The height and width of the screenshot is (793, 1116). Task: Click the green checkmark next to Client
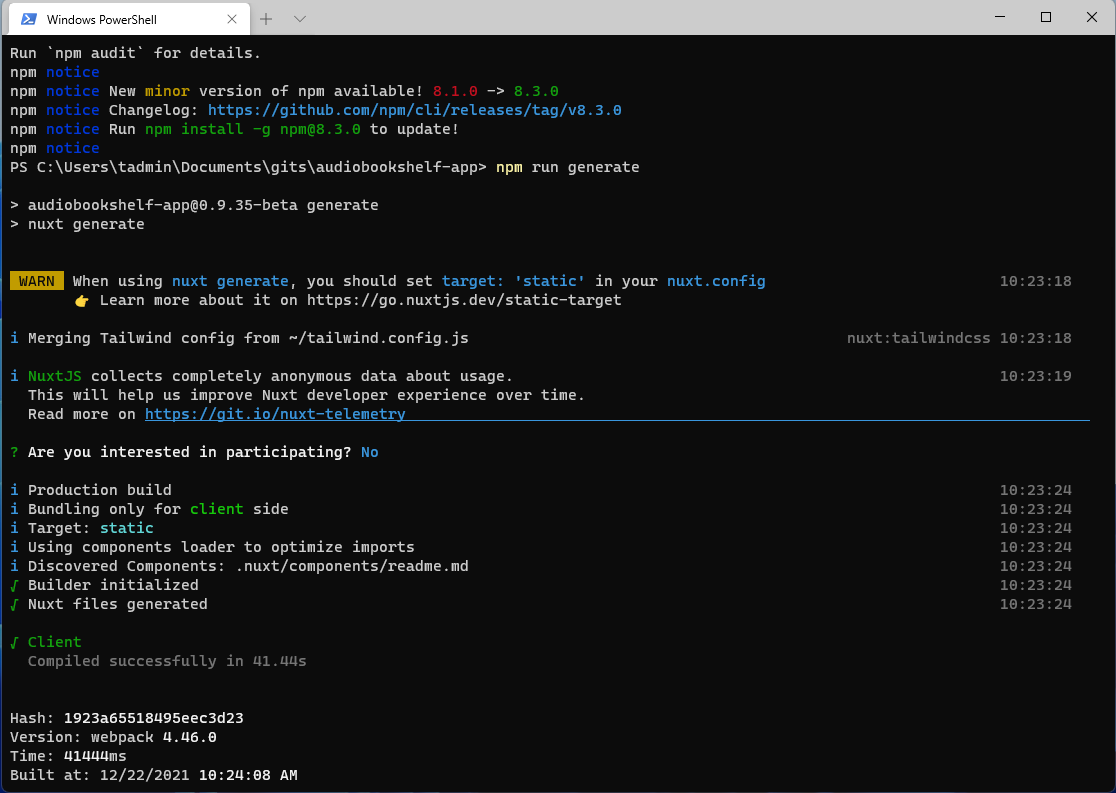coord(14,642)
